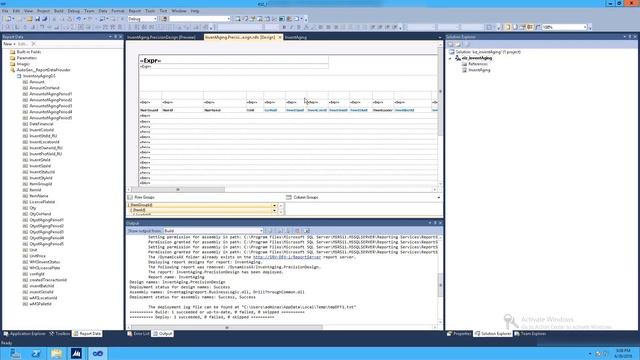Click the New Project toolbar icon

[8, 19]
